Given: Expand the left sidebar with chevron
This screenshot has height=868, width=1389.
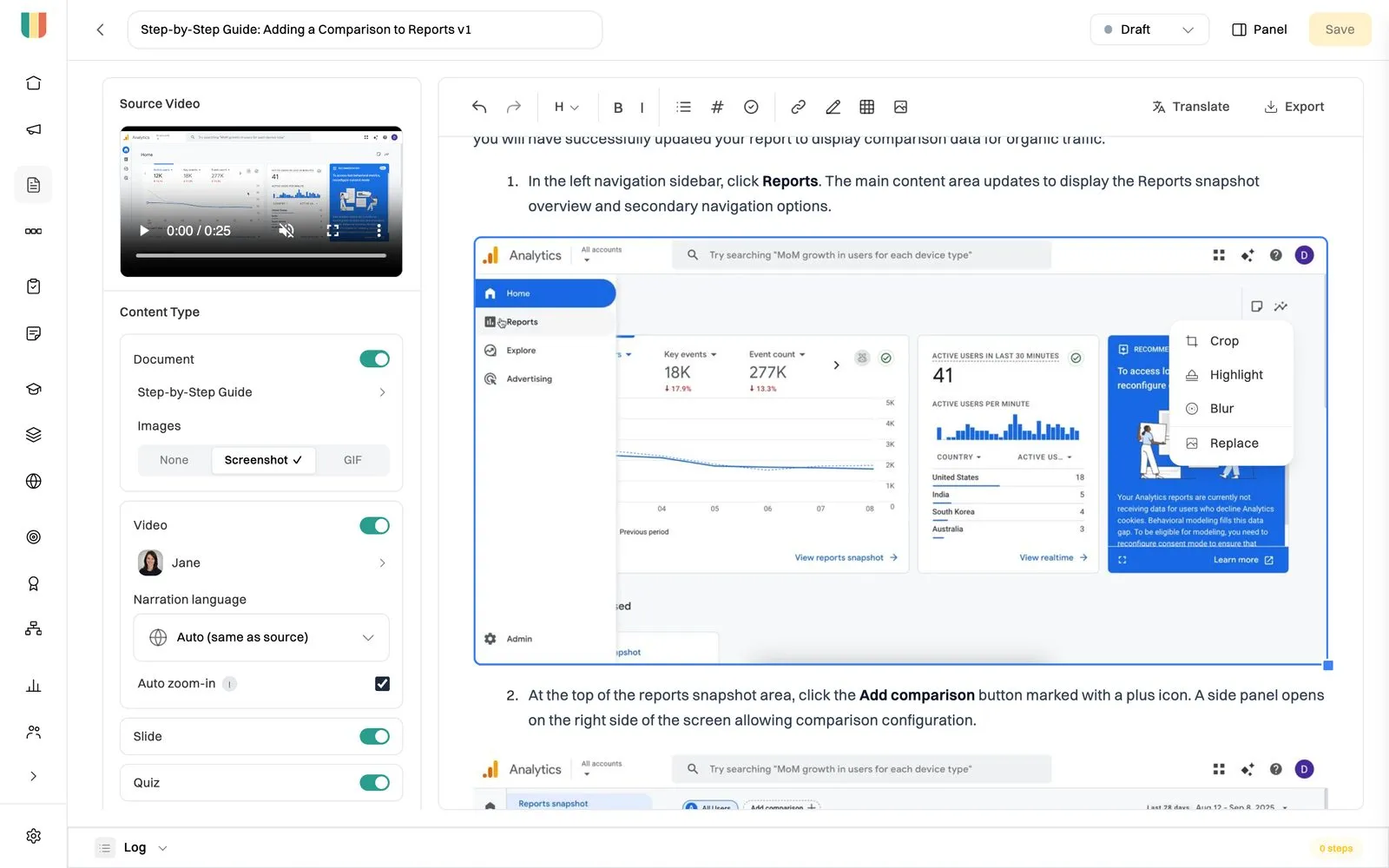Looking at the screenshot, I should tap(33, 776).
